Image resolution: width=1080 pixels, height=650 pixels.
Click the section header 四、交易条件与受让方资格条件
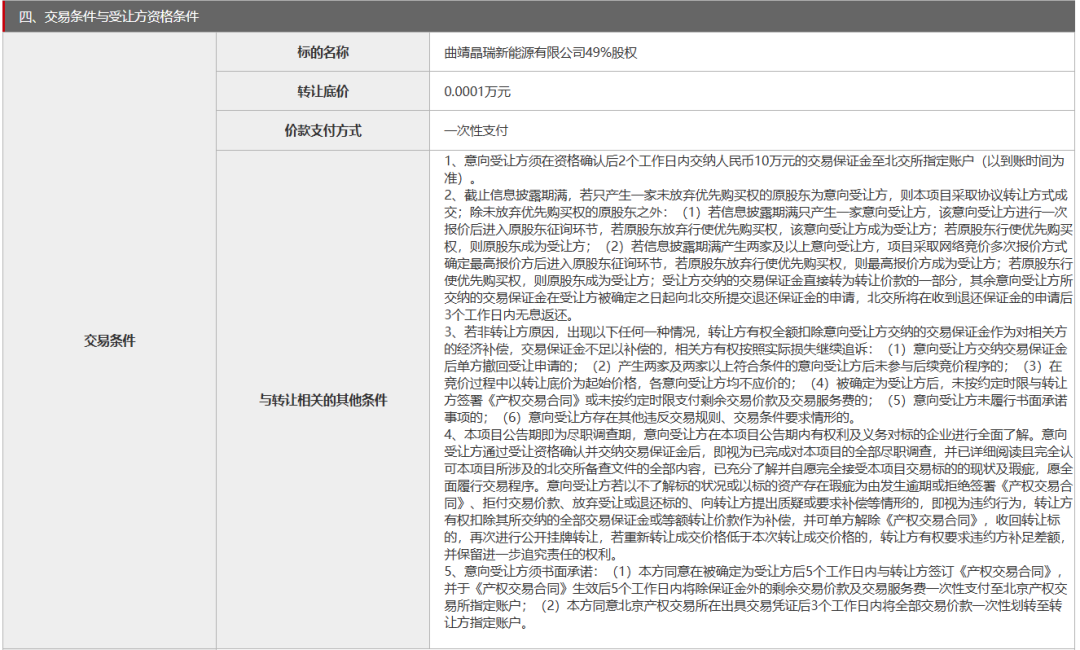pyautogui.click(x=108, y=17)
